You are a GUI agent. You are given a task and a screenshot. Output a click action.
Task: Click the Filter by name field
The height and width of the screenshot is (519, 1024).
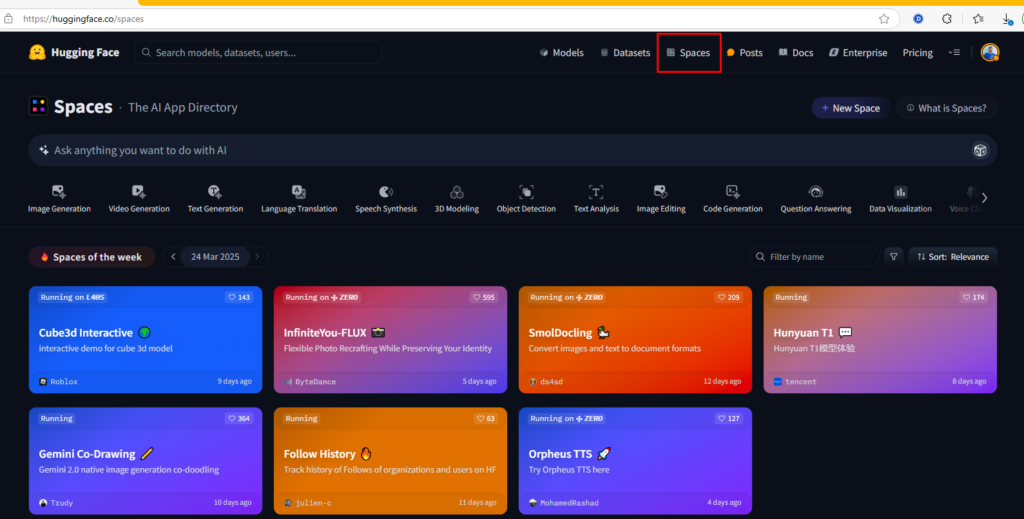[814, 257]
